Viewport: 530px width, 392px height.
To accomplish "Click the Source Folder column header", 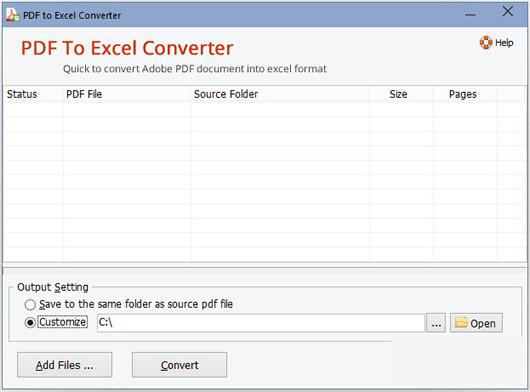I will coord(280,94).
